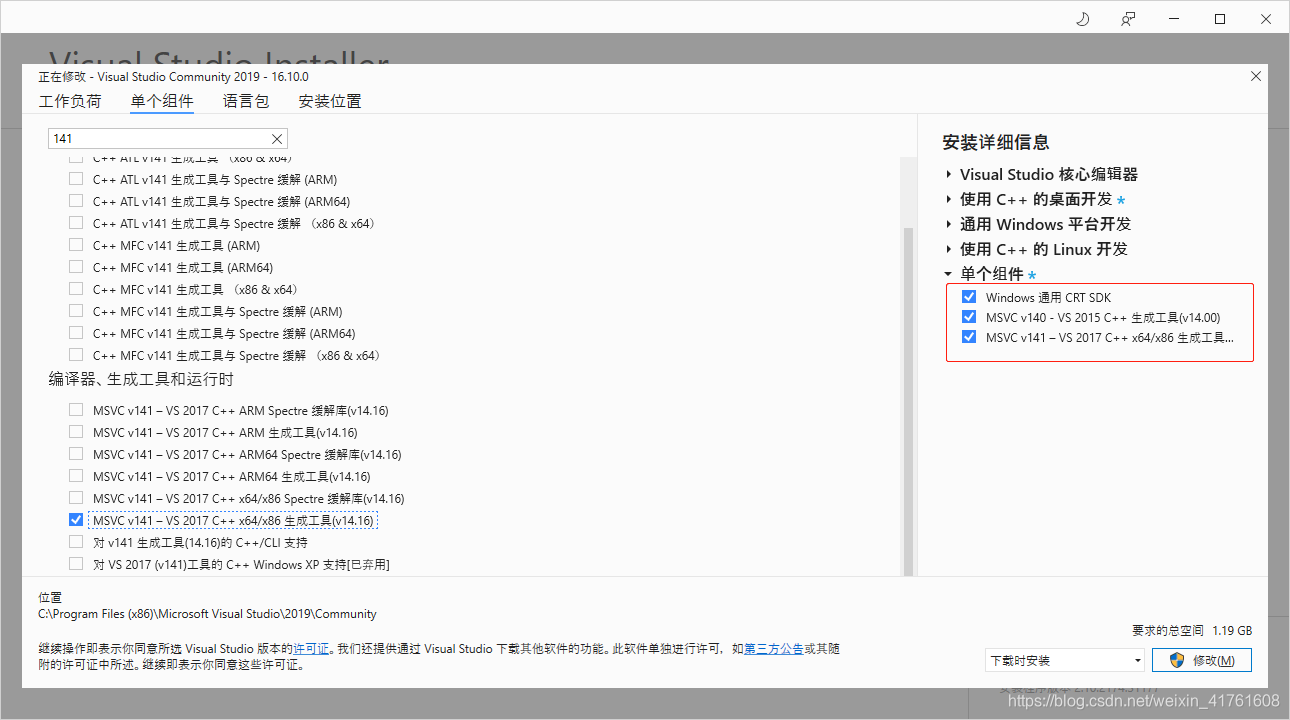Enable C++ MFC v141 生成工具 (x86 & x64)
Viewport: 1290px width, 720px height.
[76, 289]
